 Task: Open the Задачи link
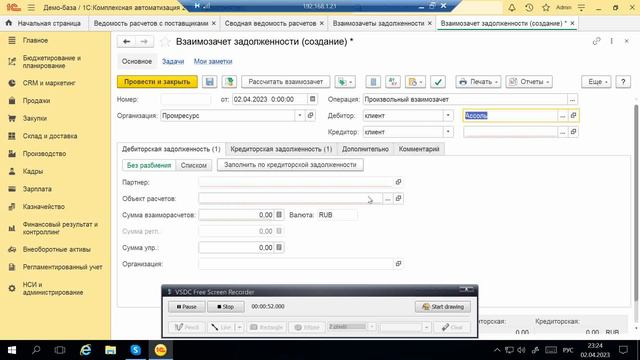[x=173, y=62]
